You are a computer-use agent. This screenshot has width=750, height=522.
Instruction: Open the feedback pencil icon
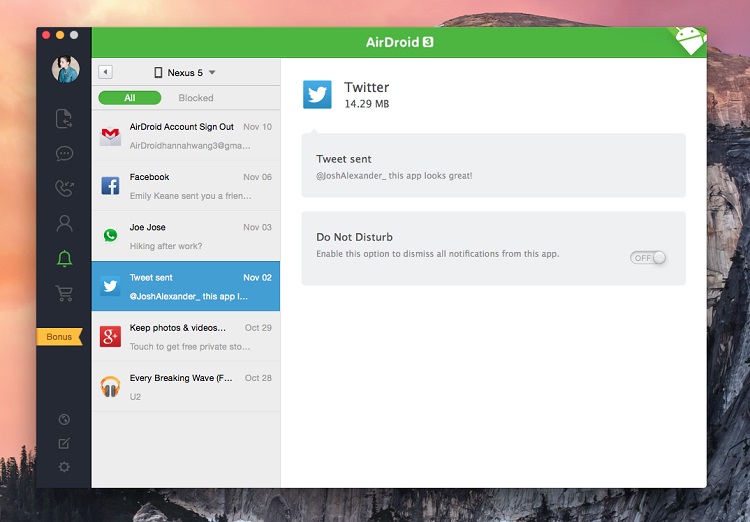(x=64, y=444)
